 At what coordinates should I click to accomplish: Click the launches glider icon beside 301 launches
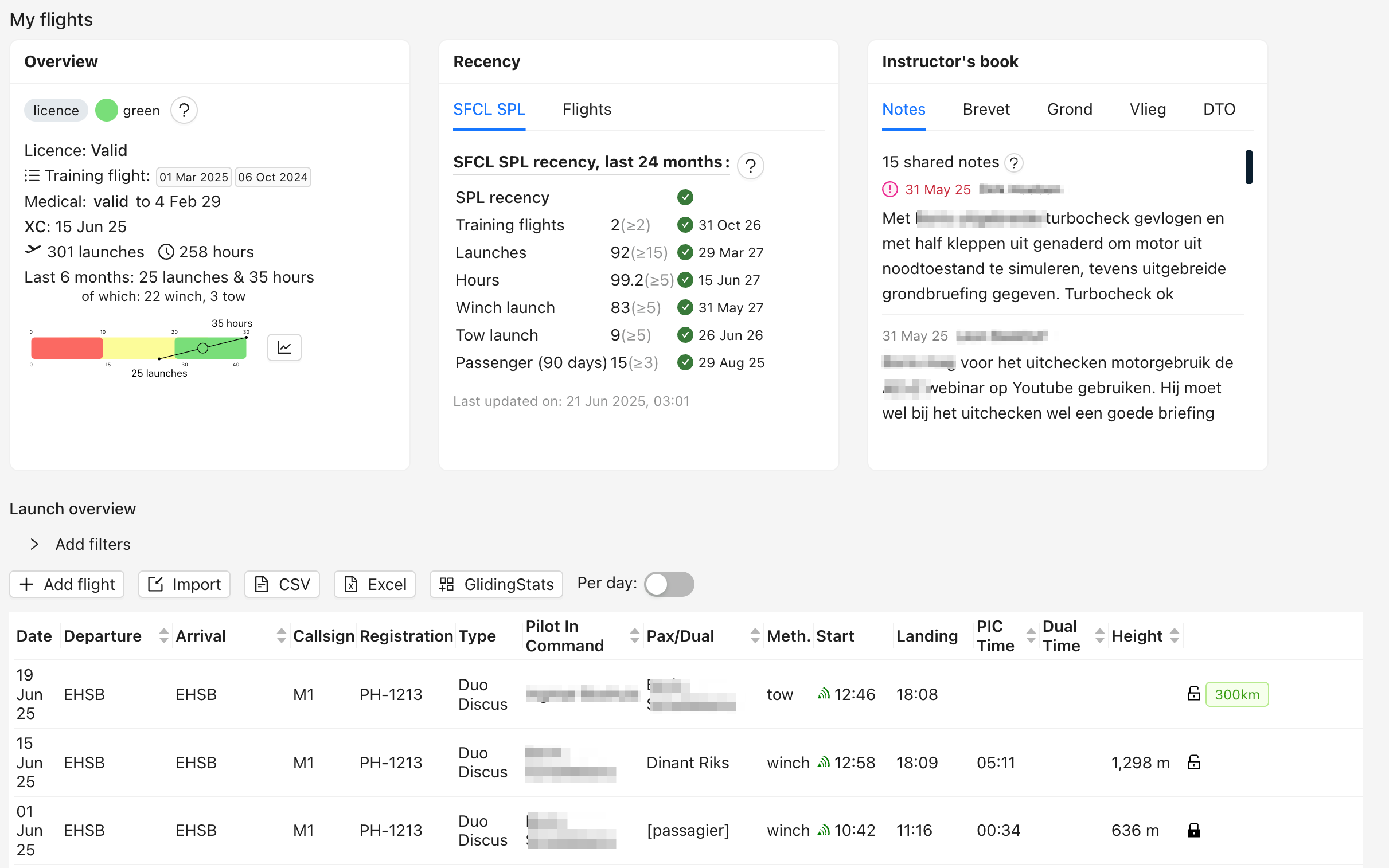[x=33, y=251]
